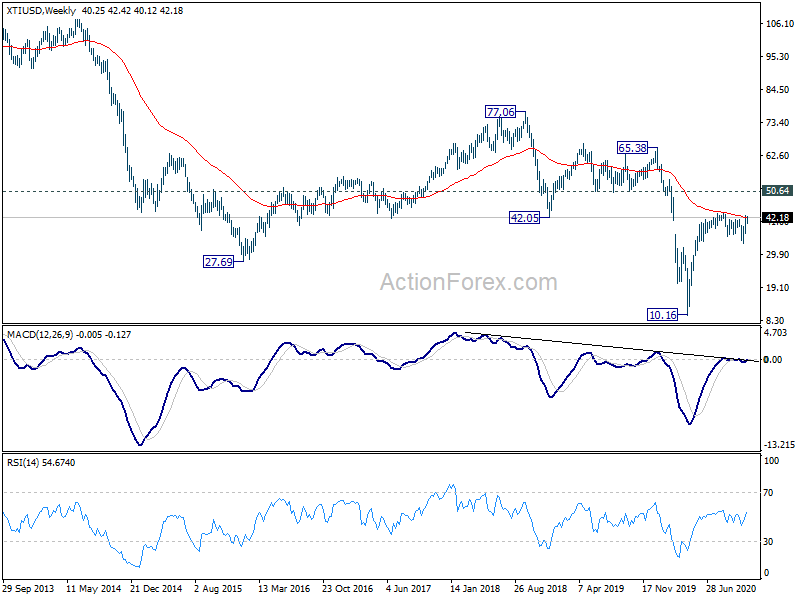Click the 27.69 low label
This screenshot has height=600, width=800.
point(218,262)
